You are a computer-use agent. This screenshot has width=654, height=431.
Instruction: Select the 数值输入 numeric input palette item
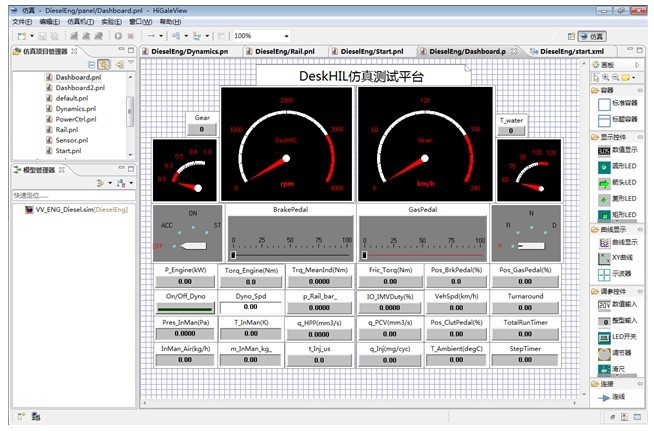pyautogui.click(x=618, y=305)
